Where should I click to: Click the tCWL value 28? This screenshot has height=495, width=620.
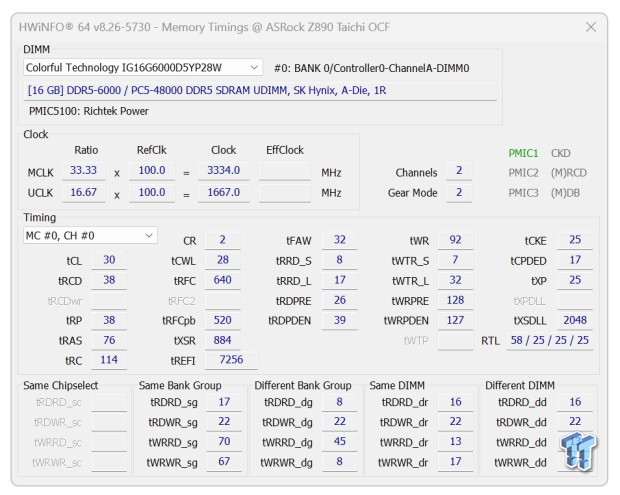click(223, 260)
